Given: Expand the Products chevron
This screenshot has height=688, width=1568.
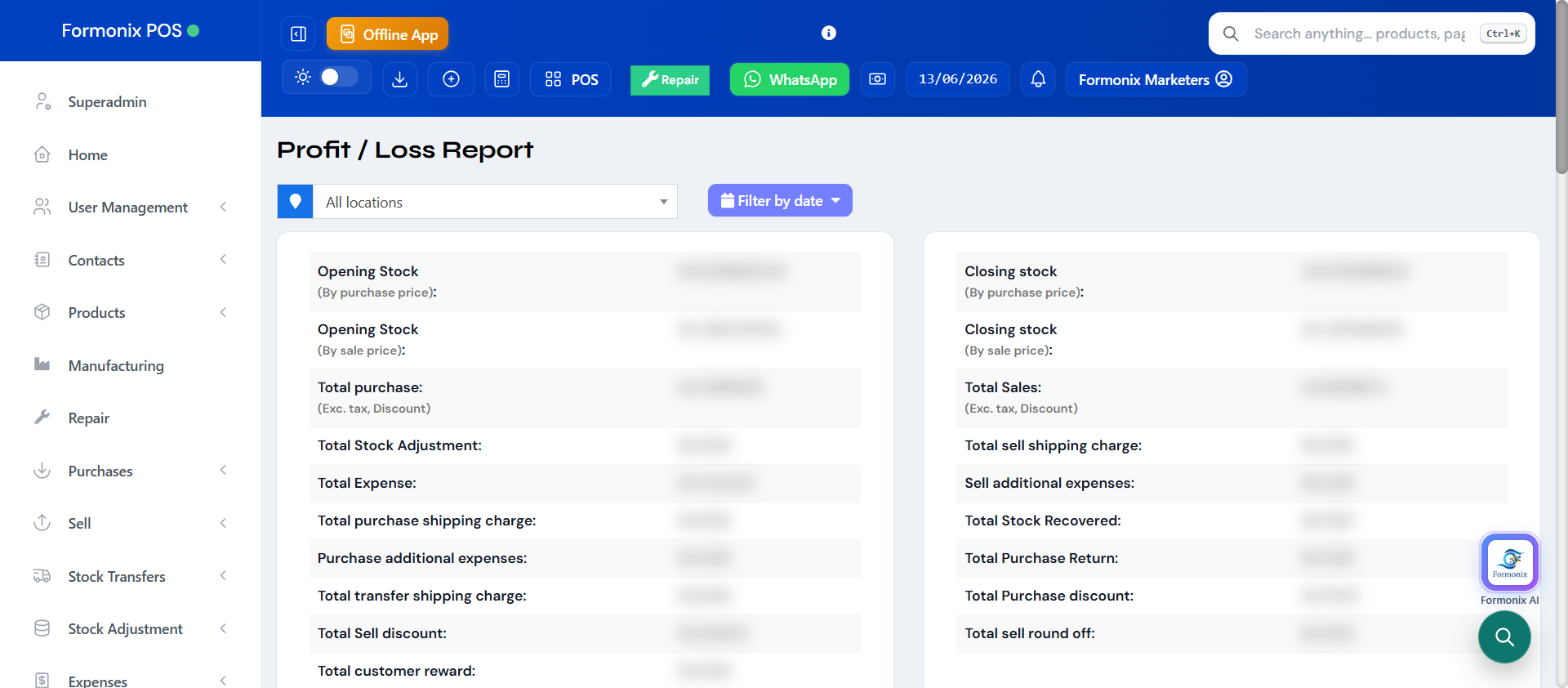Looking at the screenshot, I should point(223,312).
